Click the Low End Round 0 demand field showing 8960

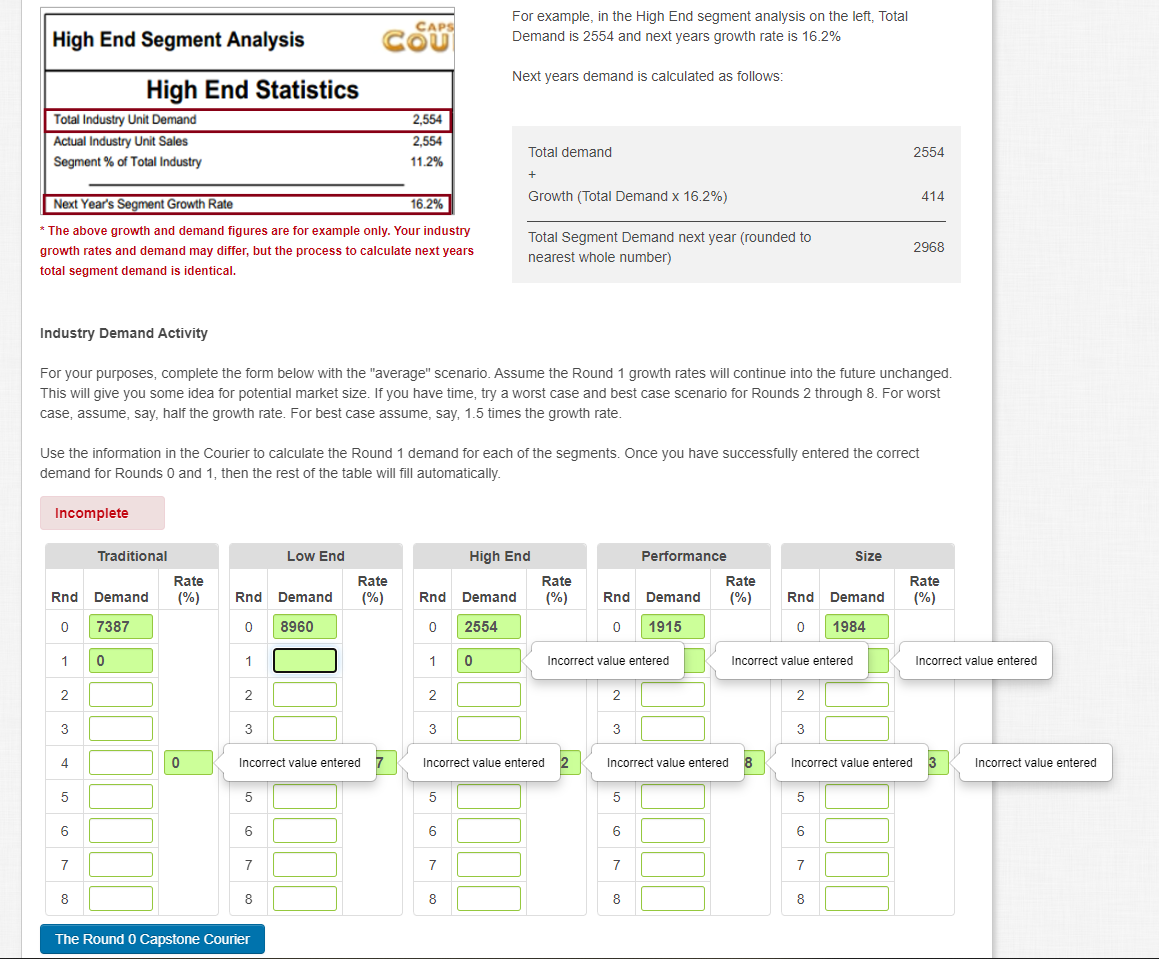click(x=304, y=626)
